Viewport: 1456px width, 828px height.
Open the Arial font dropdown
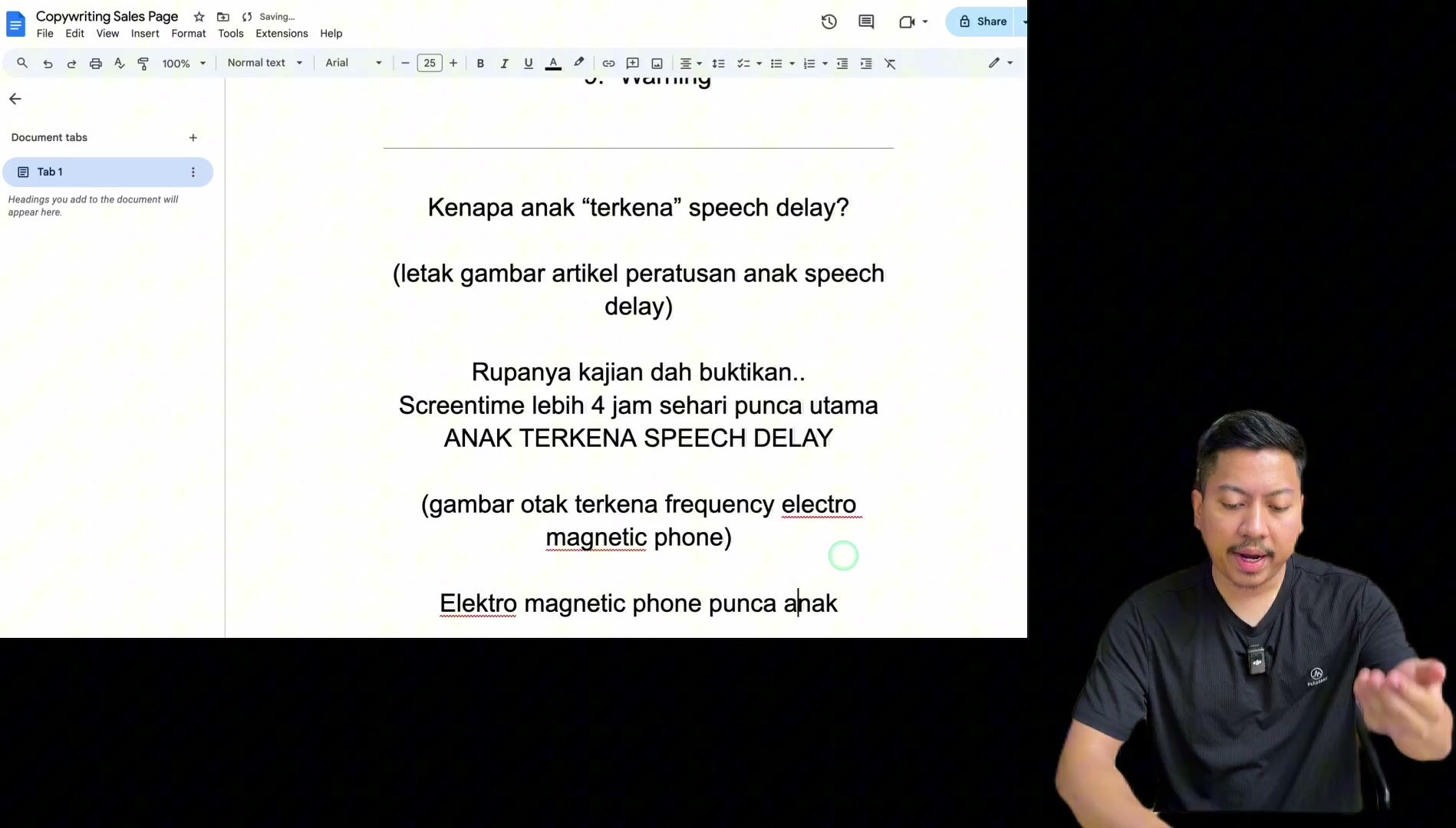click(x=354, y=63)
